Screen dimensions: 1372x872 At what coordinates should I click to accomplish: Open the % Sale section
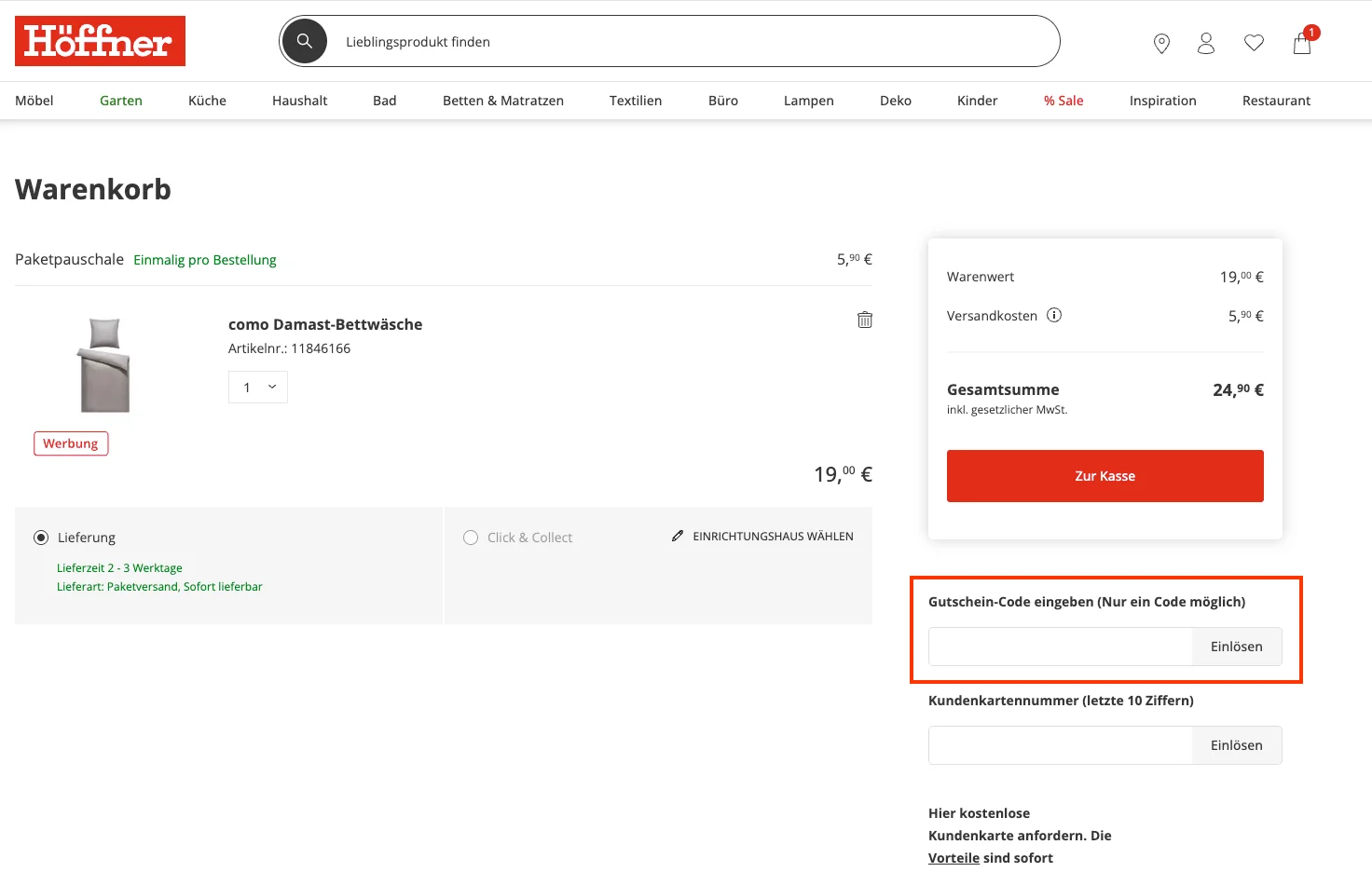click(x=1063, y=100)
